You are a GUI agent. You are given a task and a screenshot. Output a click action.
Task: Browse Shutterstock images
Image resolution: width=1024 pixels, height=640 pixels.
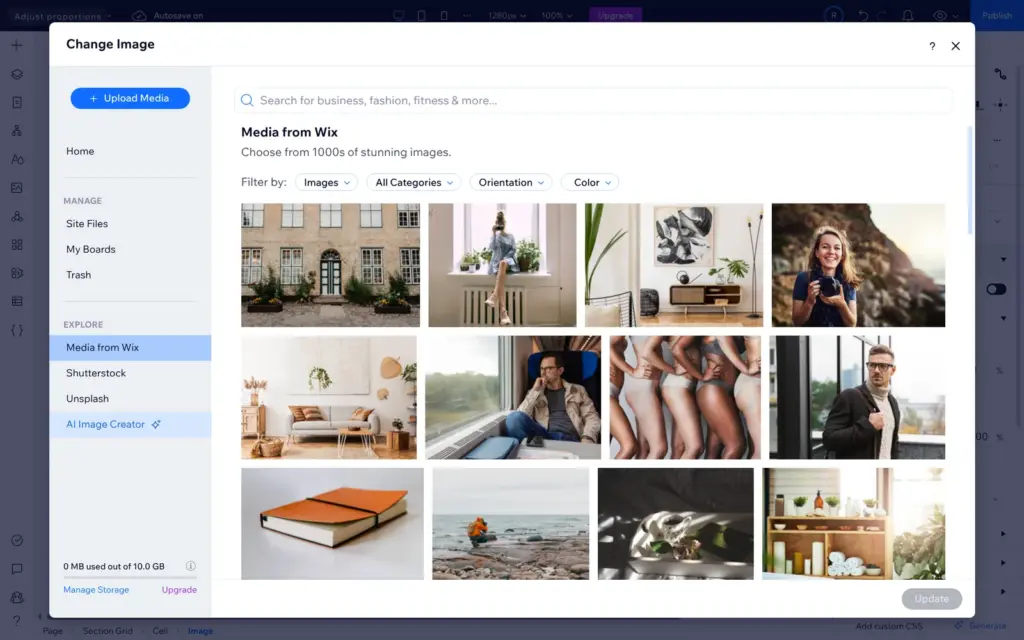click(96, 373)
